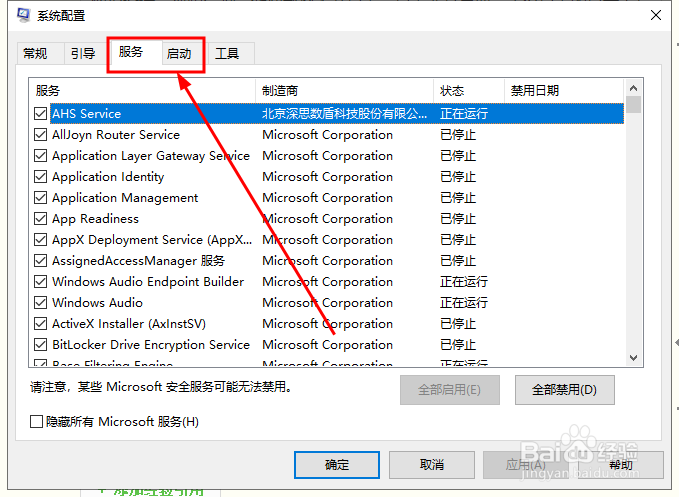The width and height of the screenshot is (679, 497).
Task: Select Application Layer Gateway Service text
Action: 151,155
